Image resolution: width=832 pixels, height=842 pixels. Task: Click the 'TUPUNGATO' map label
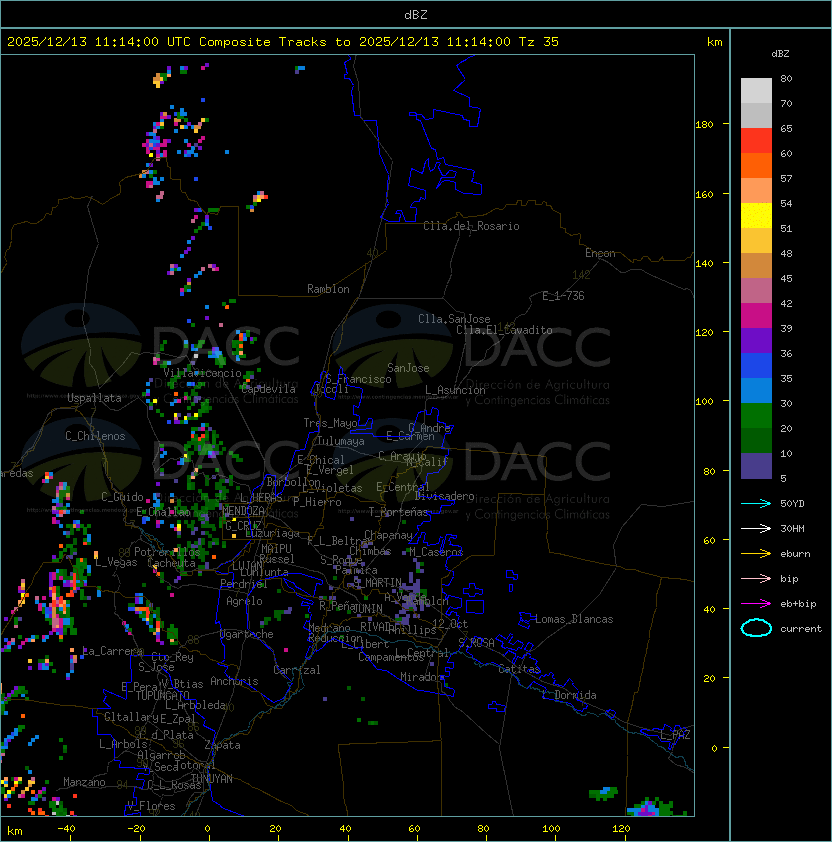tap(162, 695)
